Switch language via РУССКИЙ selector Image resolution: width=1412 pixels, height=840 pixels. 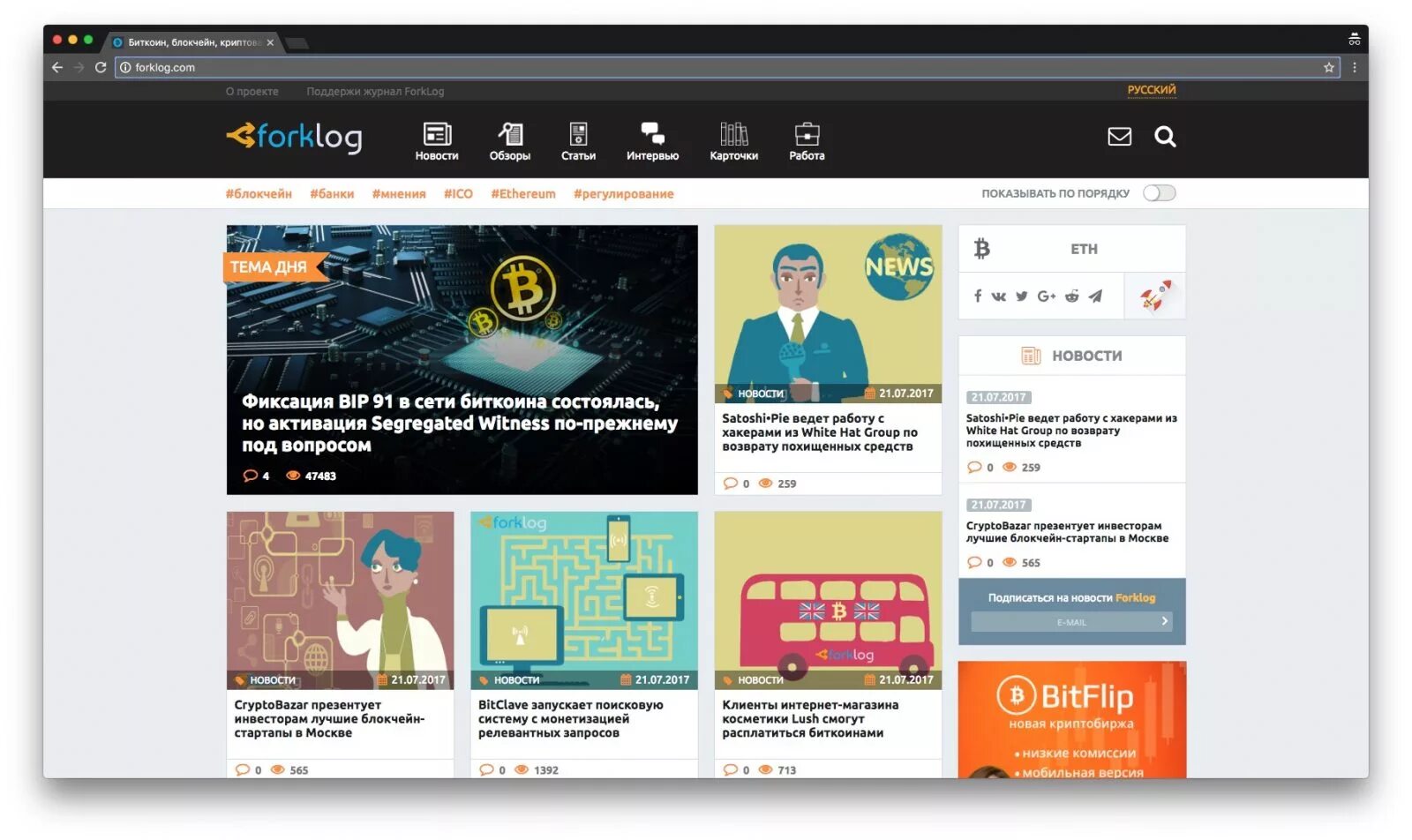coord(1151,90)
